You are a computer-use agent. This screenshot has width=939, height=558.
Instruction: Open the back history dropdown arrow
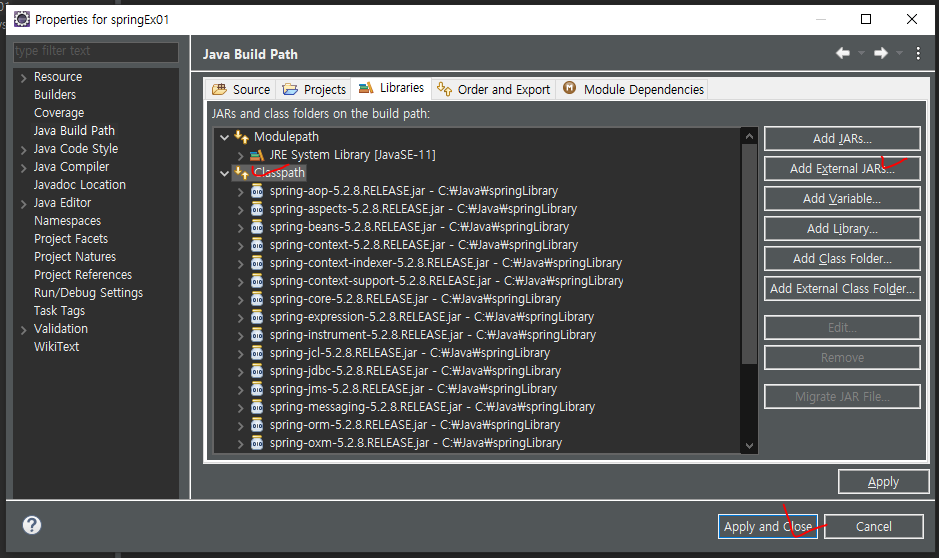pyautogui.click(x=861, y=53)
